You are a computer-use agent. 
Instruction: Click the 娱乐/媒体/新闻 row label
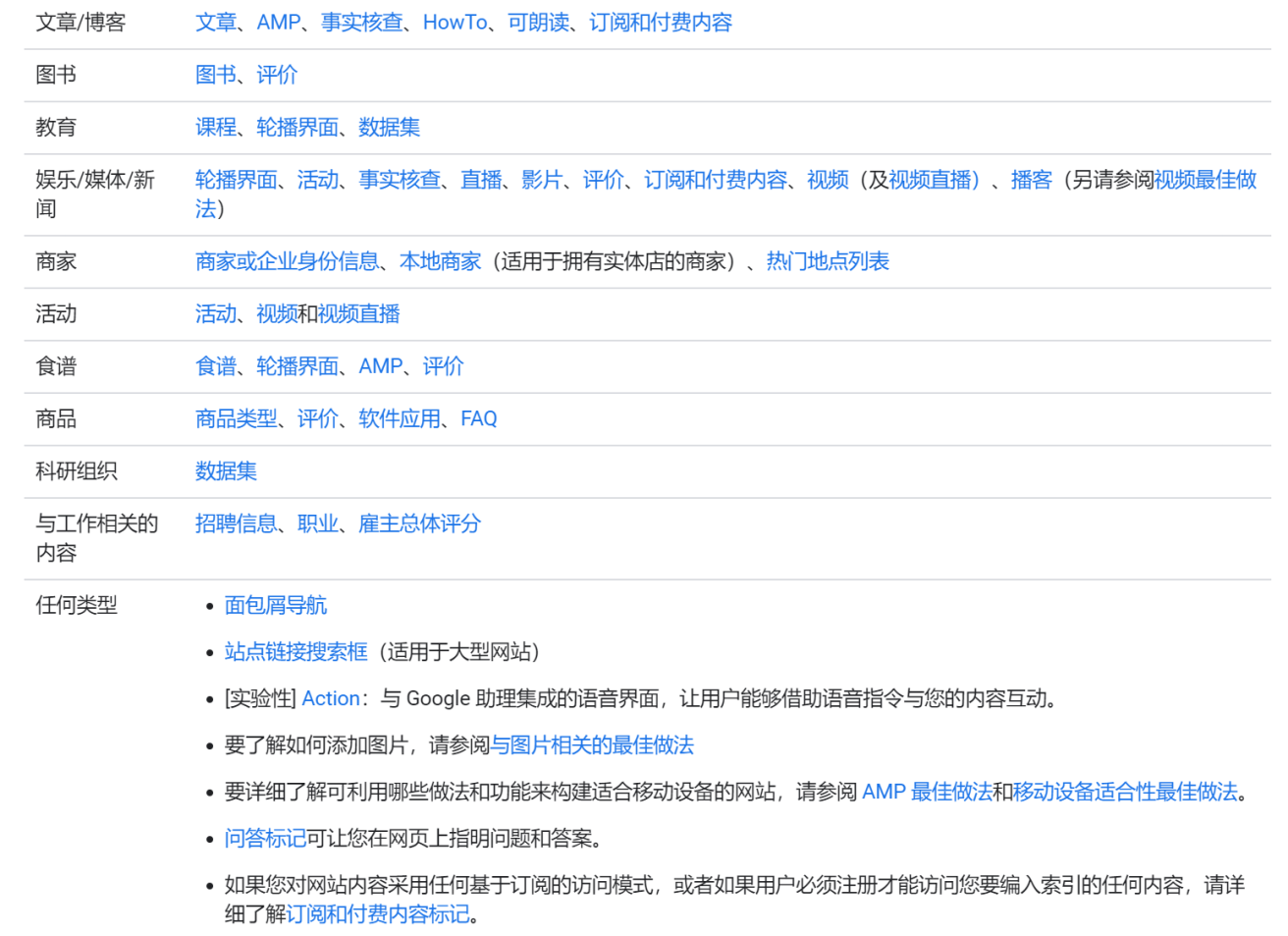(95, 194)
